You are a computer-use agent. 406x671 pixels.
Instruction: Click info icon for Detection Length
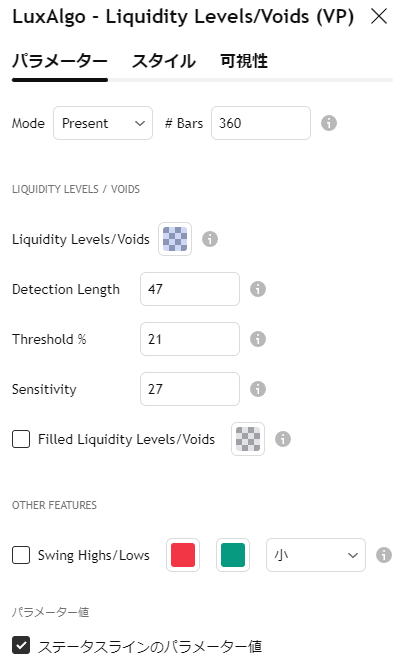click(258, 289)
